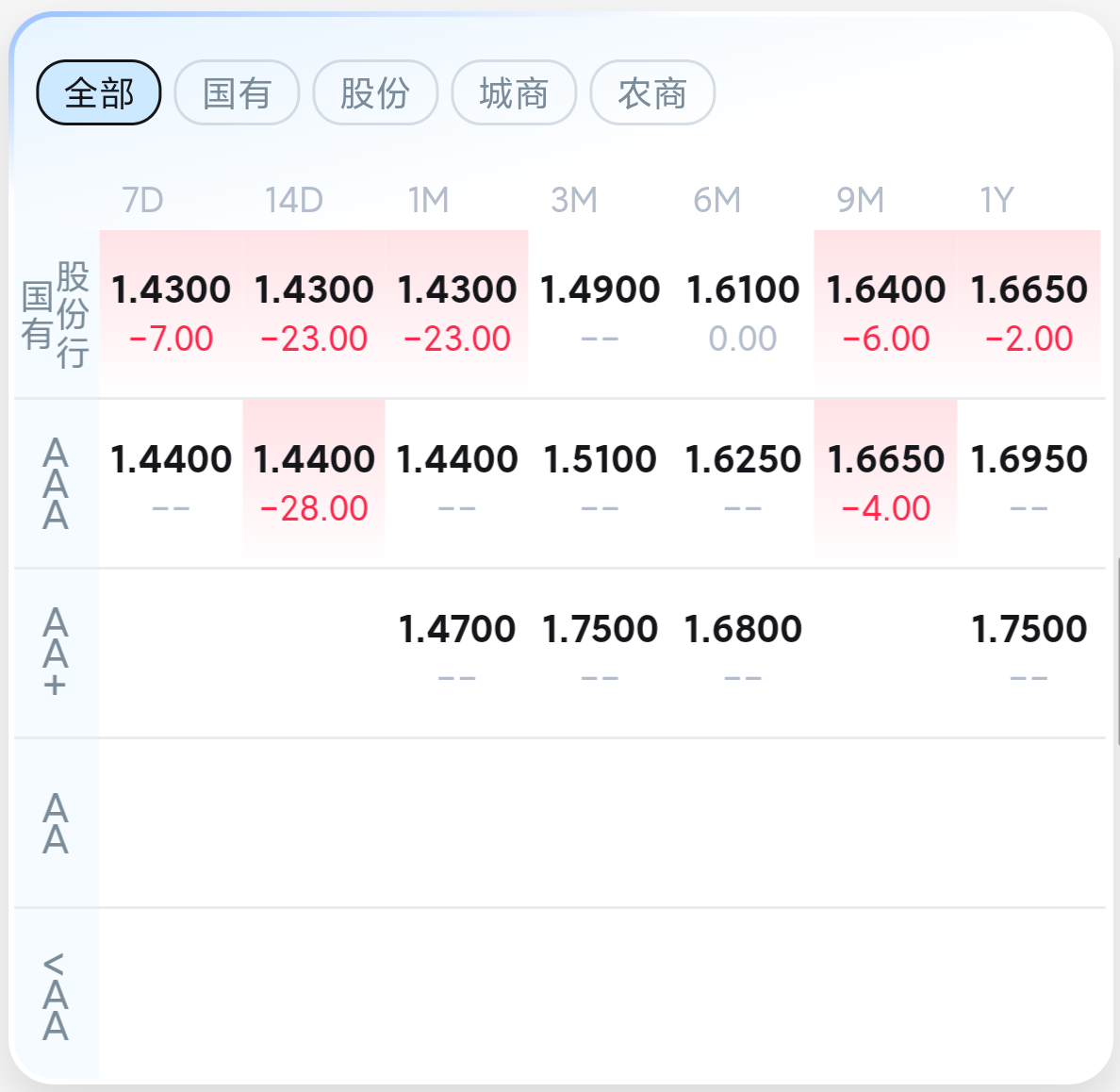Click the 14D column header

pos(293,200)
